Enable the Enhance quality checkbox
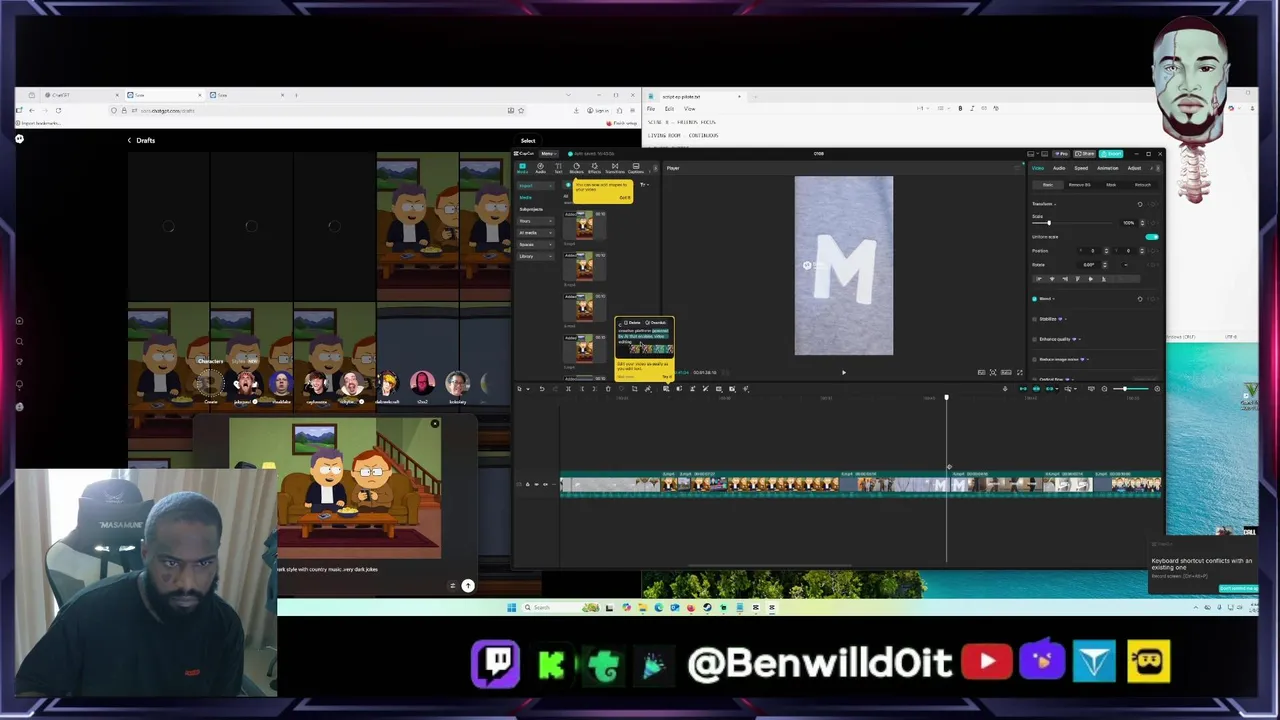 click(1034, 339)
